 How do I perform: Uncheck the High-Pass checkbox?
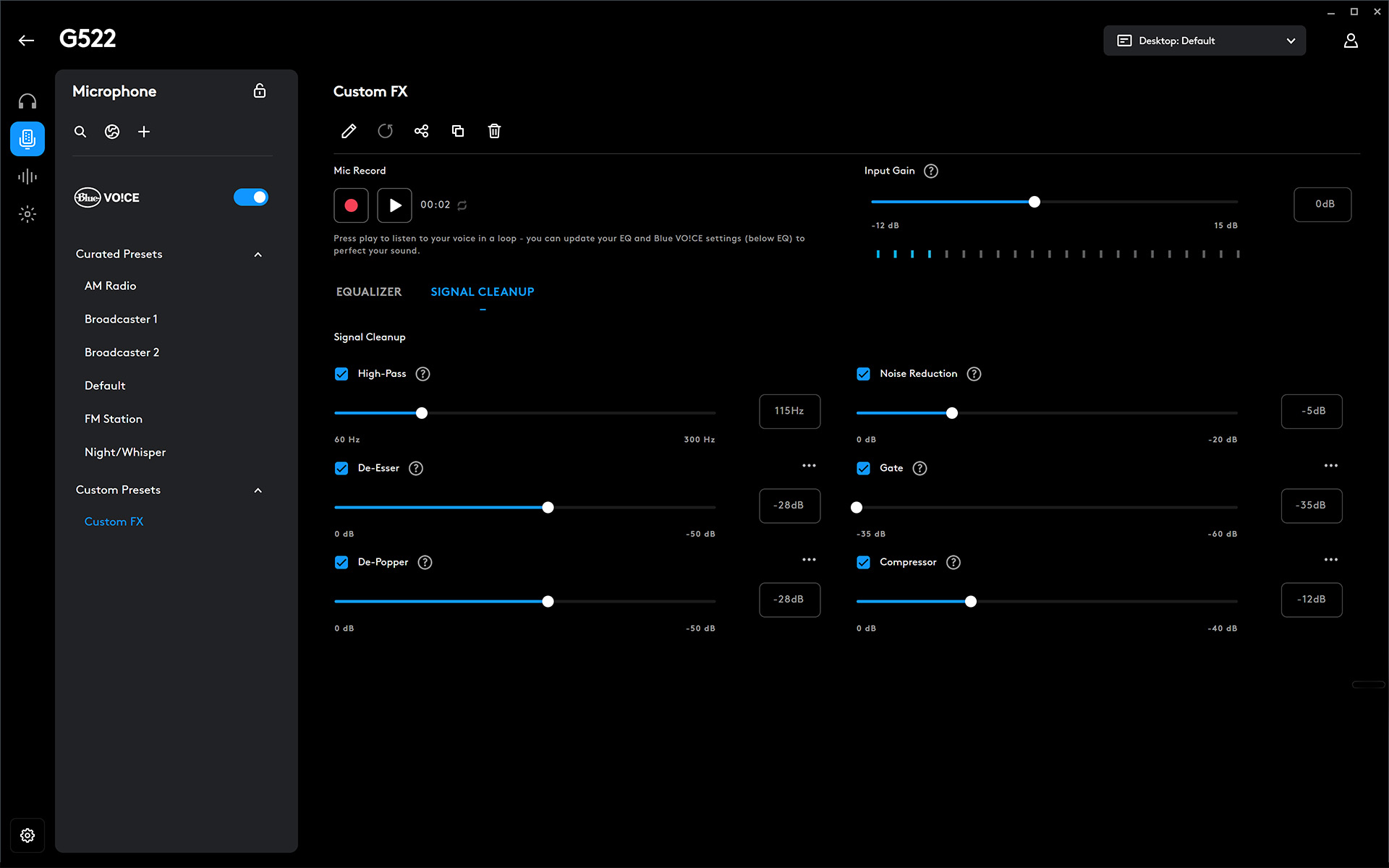[x=341, y=374]
